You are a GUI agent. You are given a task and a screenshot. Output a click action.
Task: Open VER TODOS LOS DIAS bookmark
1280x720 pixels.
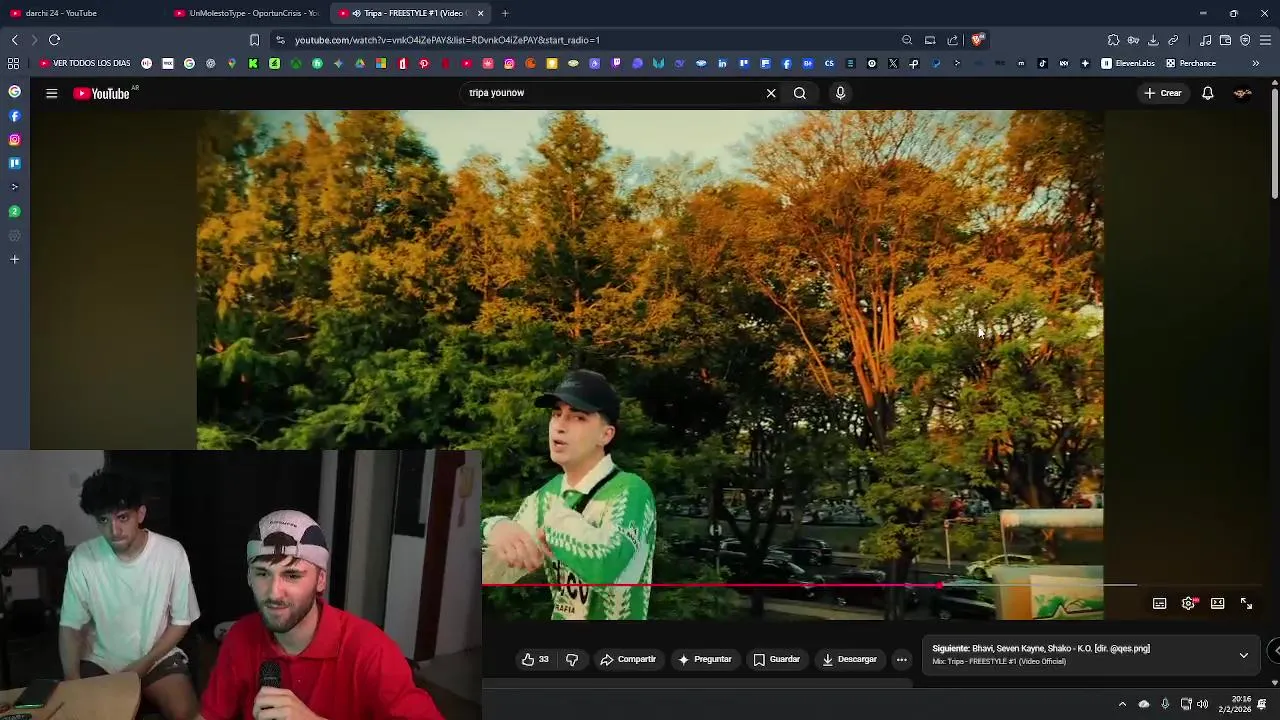coord(85,63)
